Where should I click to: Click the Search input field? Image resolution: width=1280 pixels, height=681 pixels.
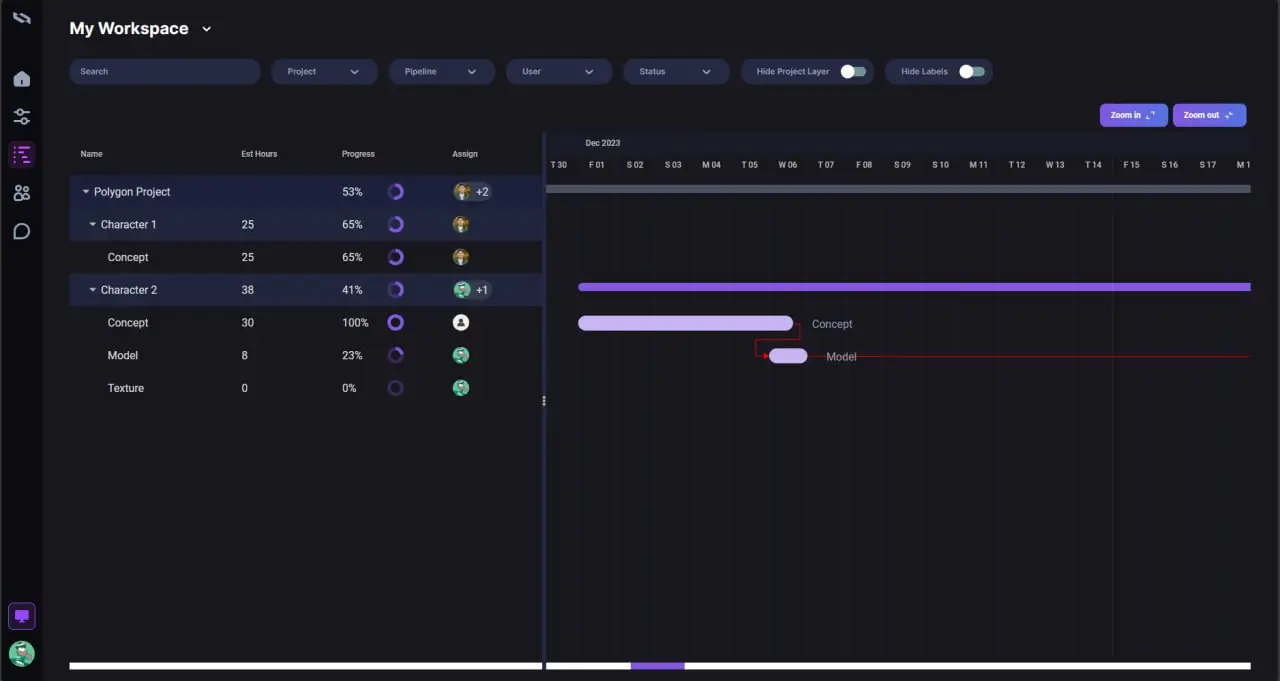coord(165,72)
